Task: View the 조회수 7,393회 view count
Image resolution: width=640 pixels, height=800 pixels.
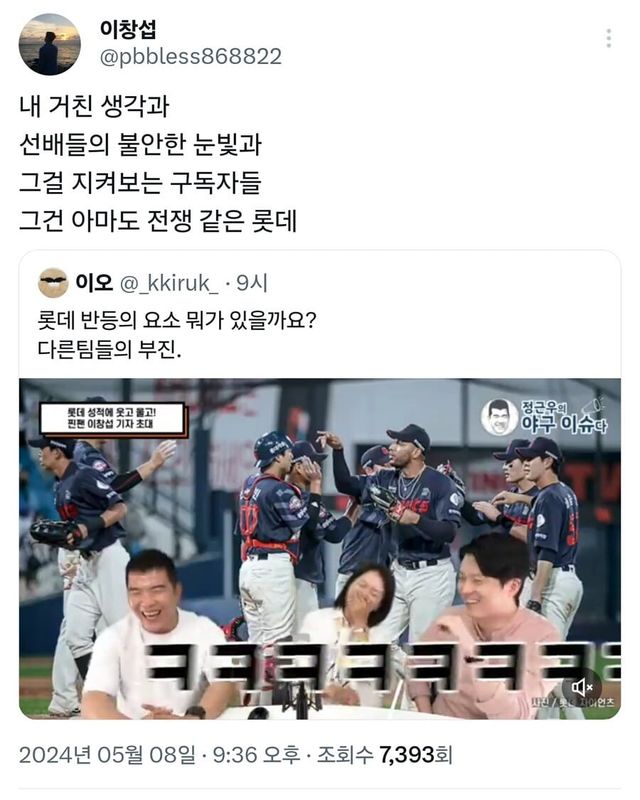Action: coord(385,755)
